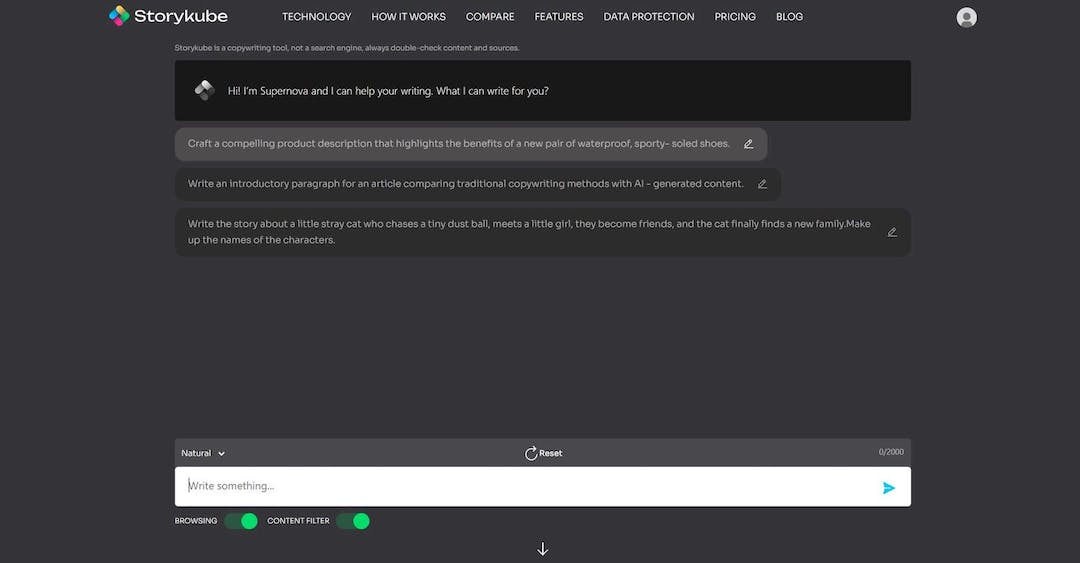This screenshot has height=563, width=1080.
Task: Disable the Browsing toggle
Action: click(x=241, y=521)
